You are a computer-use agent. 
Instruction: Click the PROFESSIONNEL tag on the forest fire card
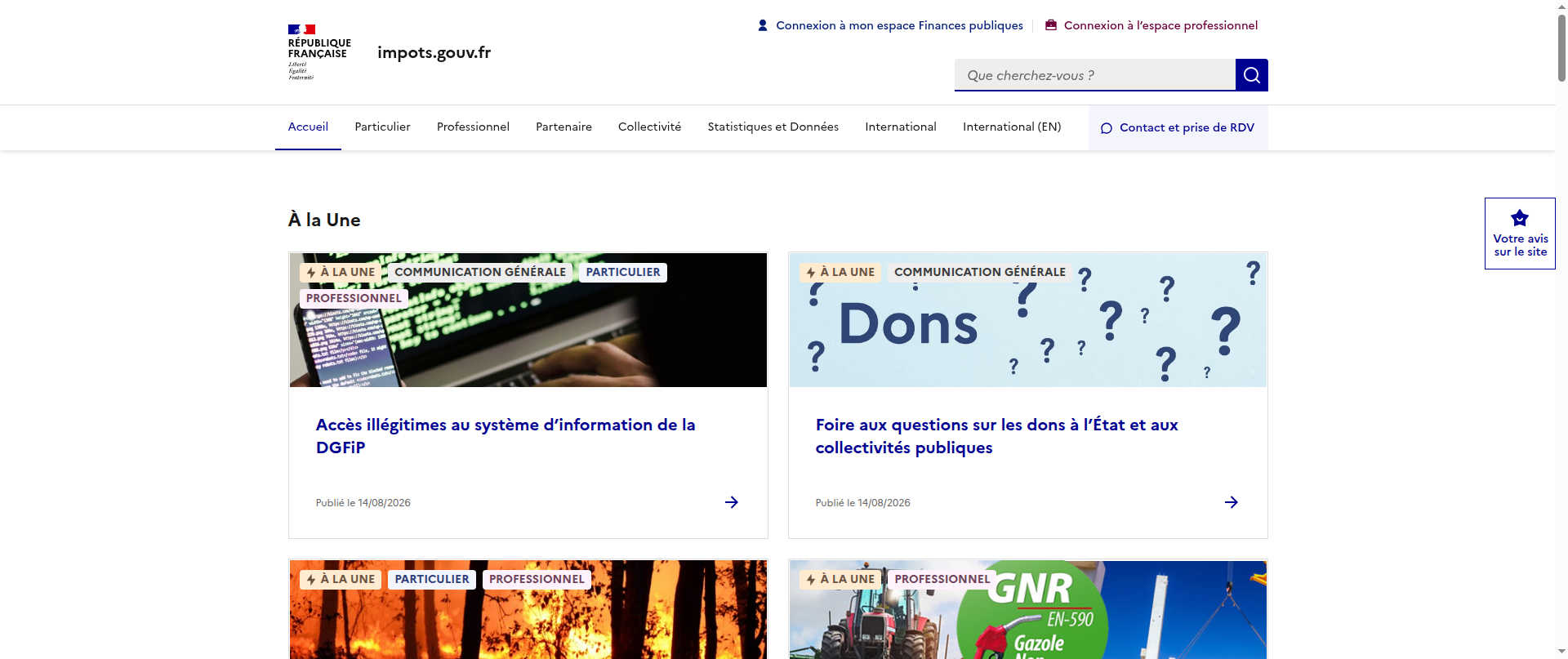coord(537,580)
